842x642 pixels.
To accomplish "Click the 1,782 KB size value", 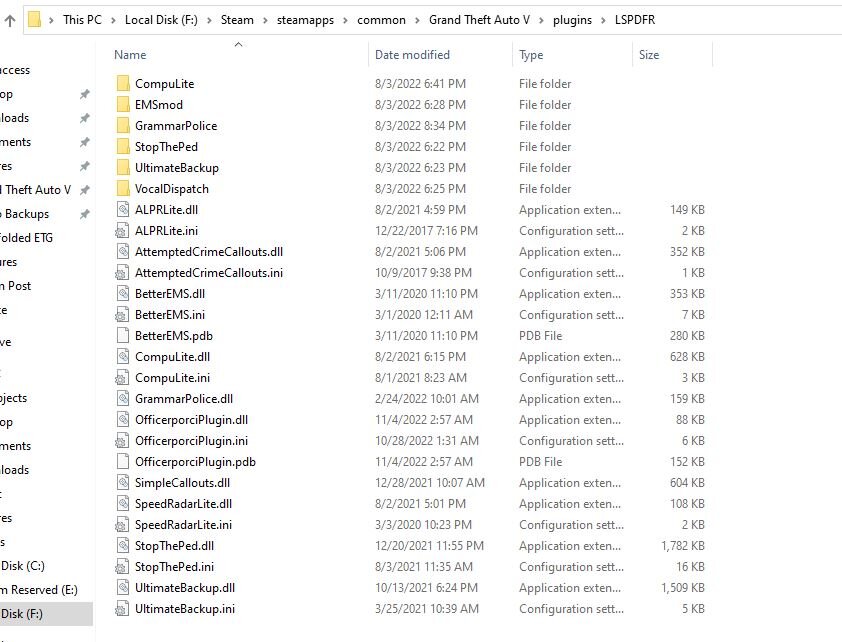I will pyautogui.click(x=683, y=546).
